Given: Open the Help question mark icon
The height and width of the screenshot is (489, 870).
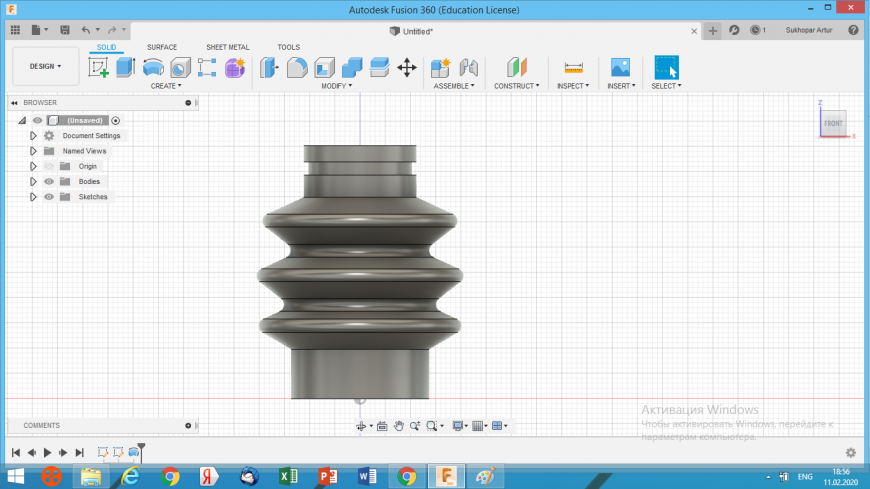Looking at the screenshot, I should click(853, 31).
